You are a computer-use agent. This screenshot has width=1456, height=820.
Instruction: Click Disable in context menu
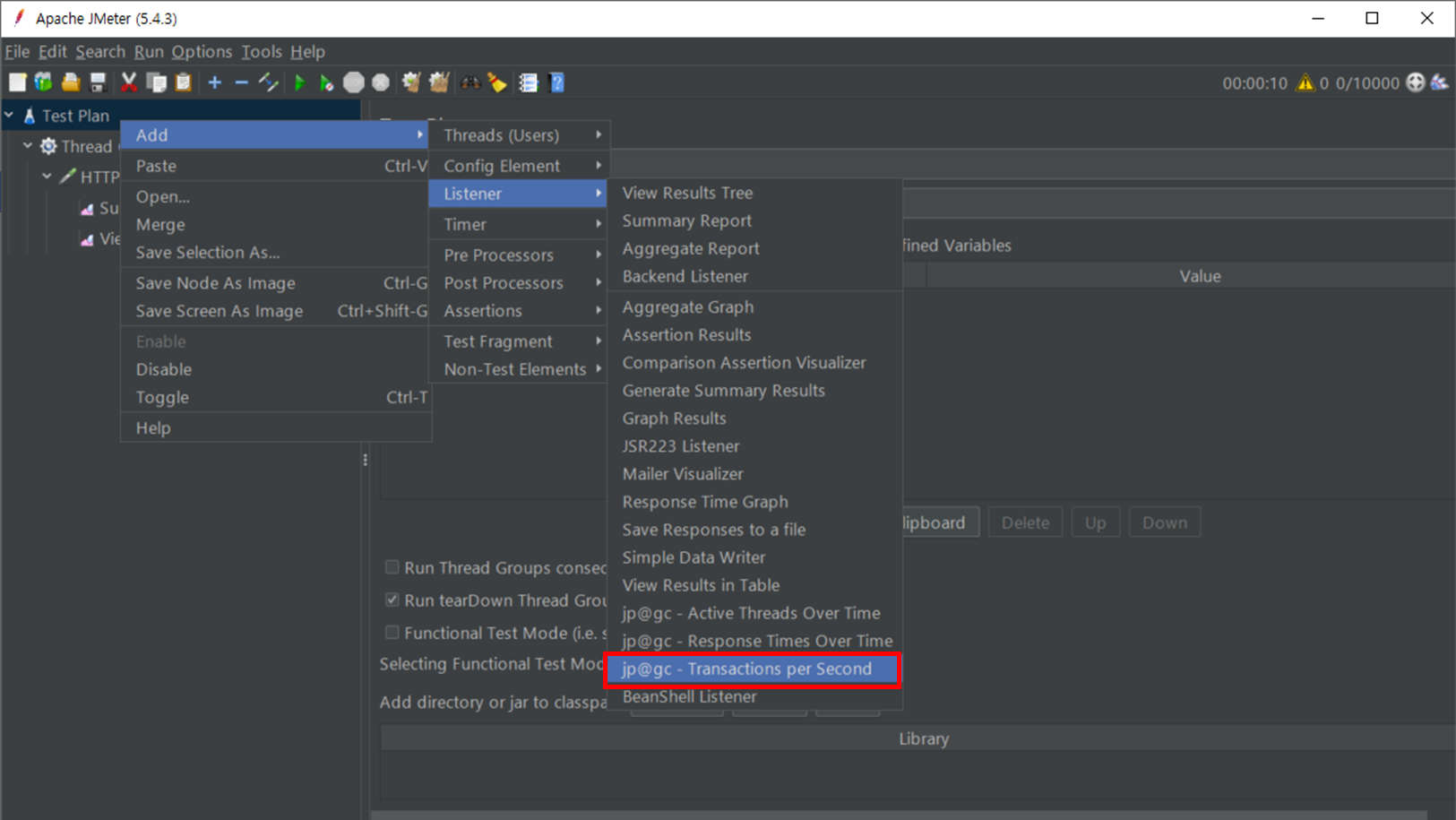pyautogui.click(x=276, y=369)
